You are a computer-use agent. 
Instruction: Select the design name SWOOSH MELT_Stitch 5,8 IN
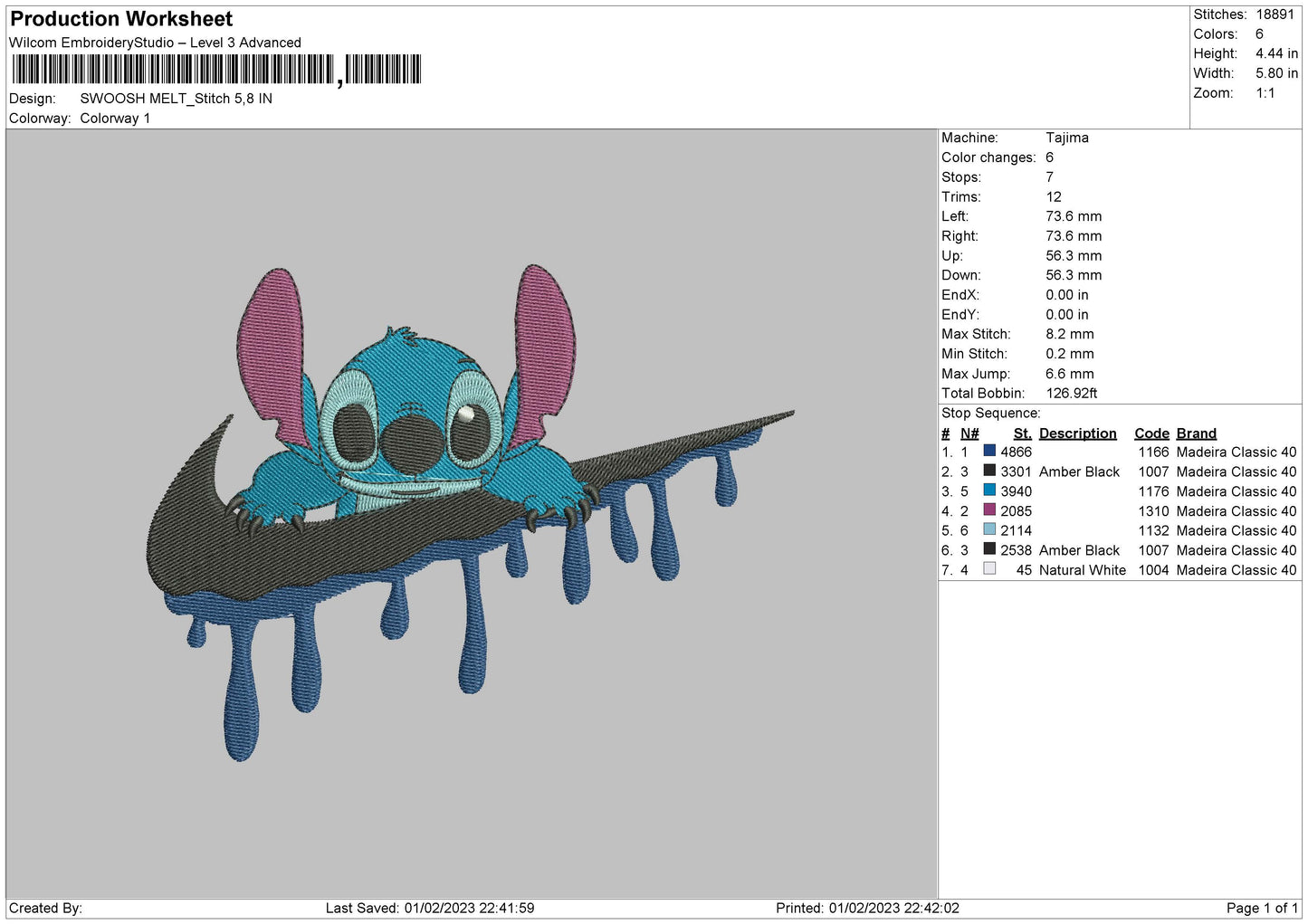pos(176,99)
